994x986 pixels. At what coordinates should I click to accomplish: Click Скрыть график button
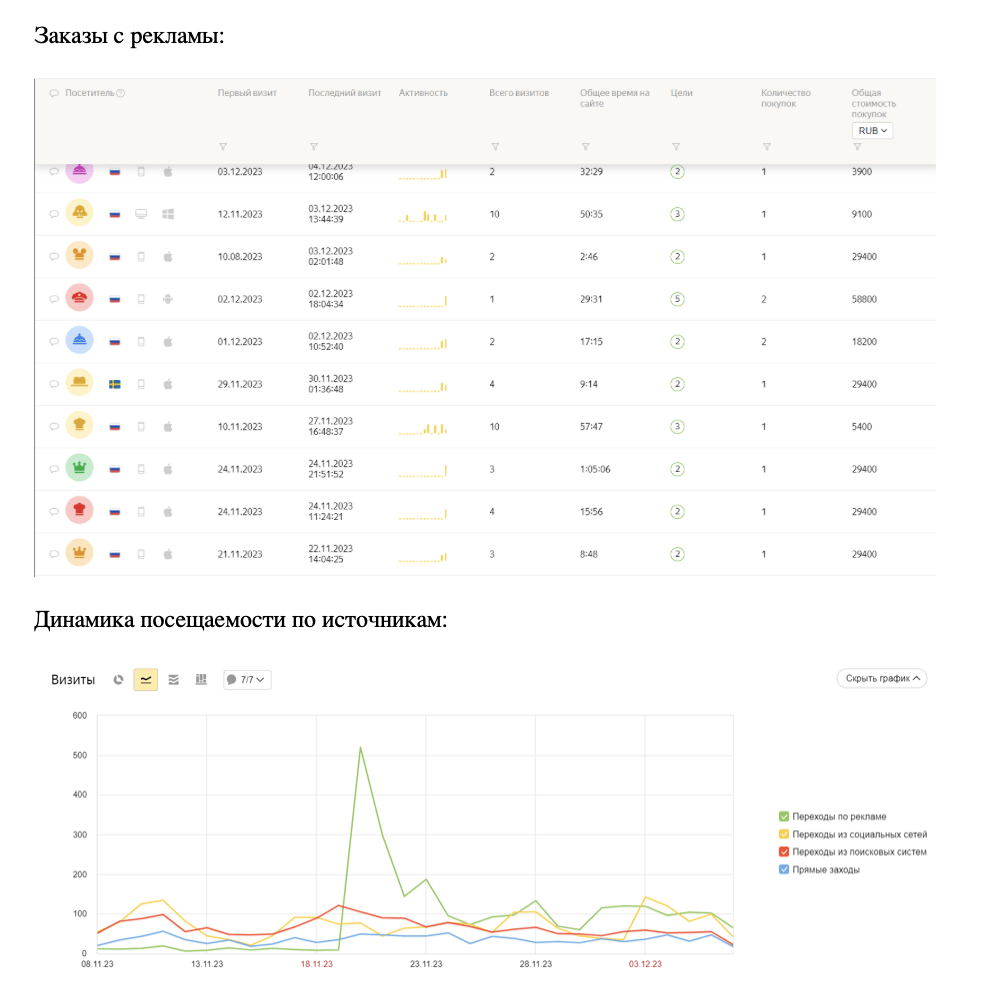coord(882,678)
